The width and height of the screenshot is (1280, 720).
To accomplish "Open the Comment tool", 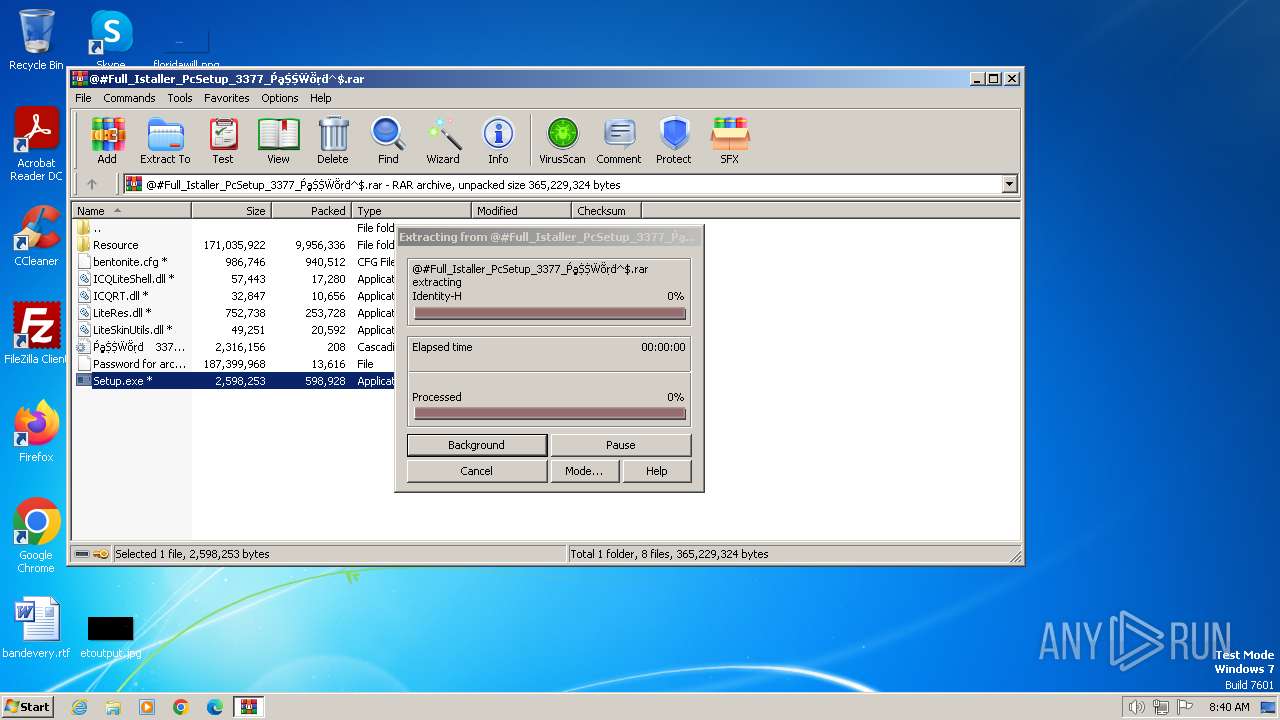I will pyautogui.click(x=619, y=140).
